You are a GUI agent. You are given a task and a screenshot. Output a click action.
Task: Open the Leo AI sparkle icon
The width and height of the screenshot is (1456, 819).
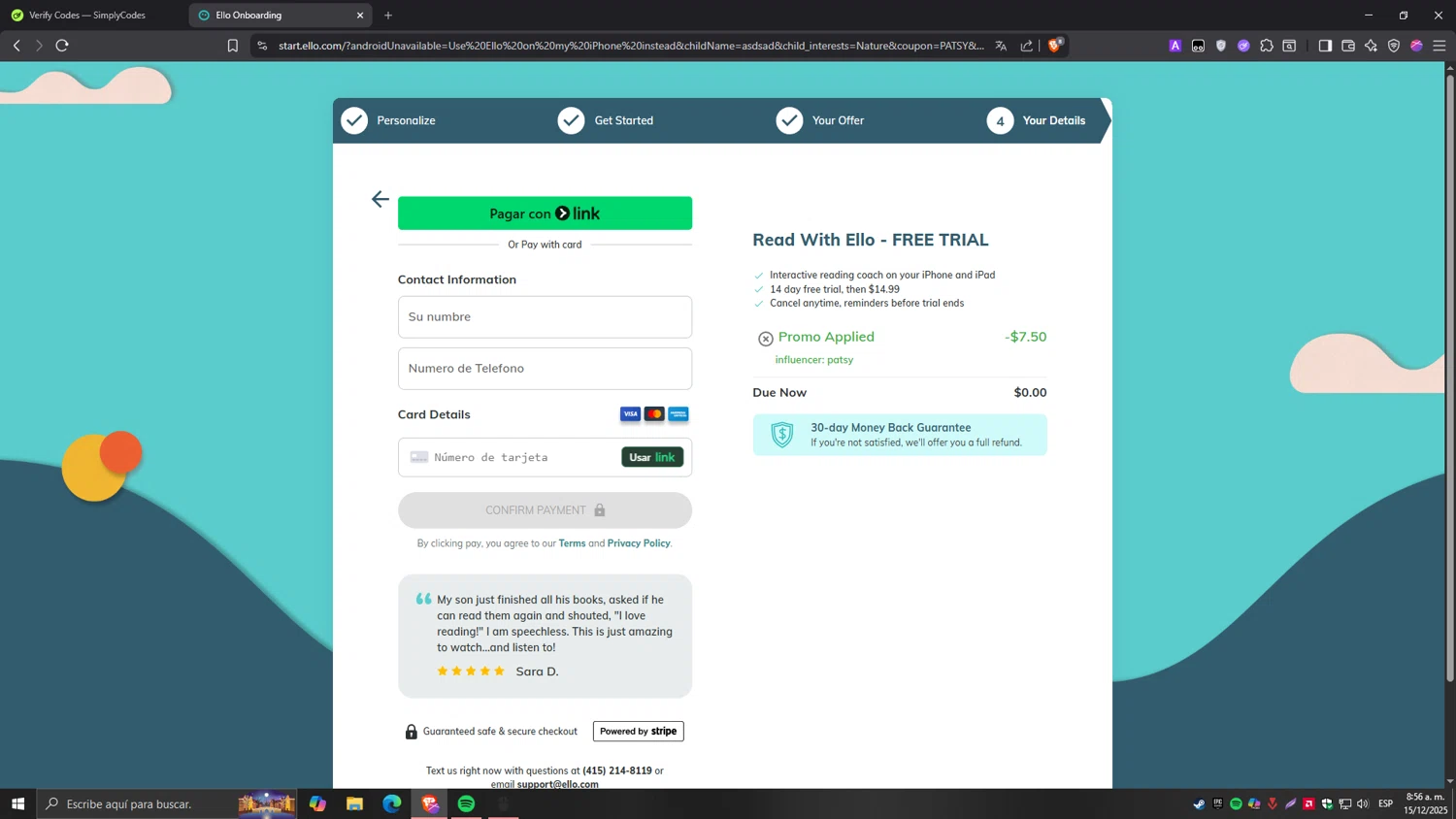[1371, 46]
